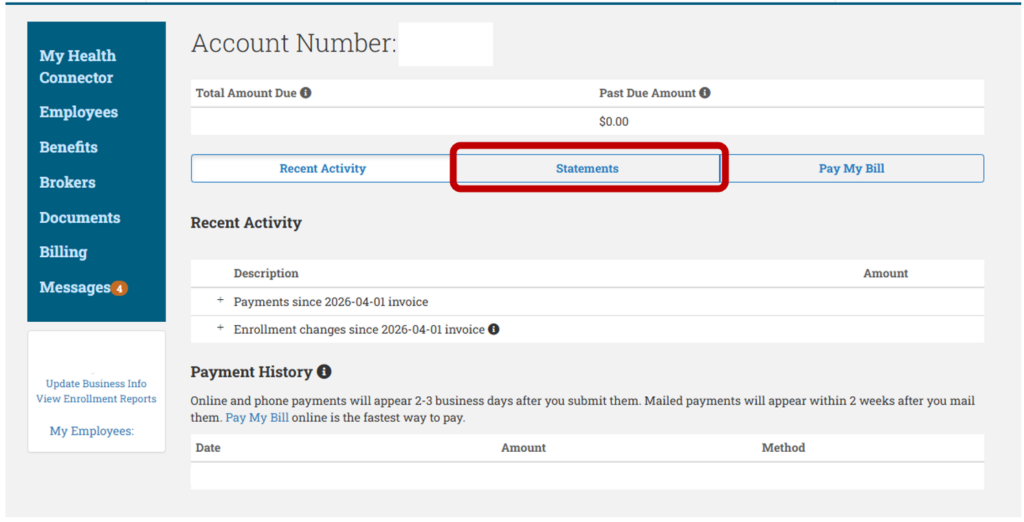The height and width of the screenshot is (522, 1024).
Task: Click the Date column header
Action: point(208,448)
